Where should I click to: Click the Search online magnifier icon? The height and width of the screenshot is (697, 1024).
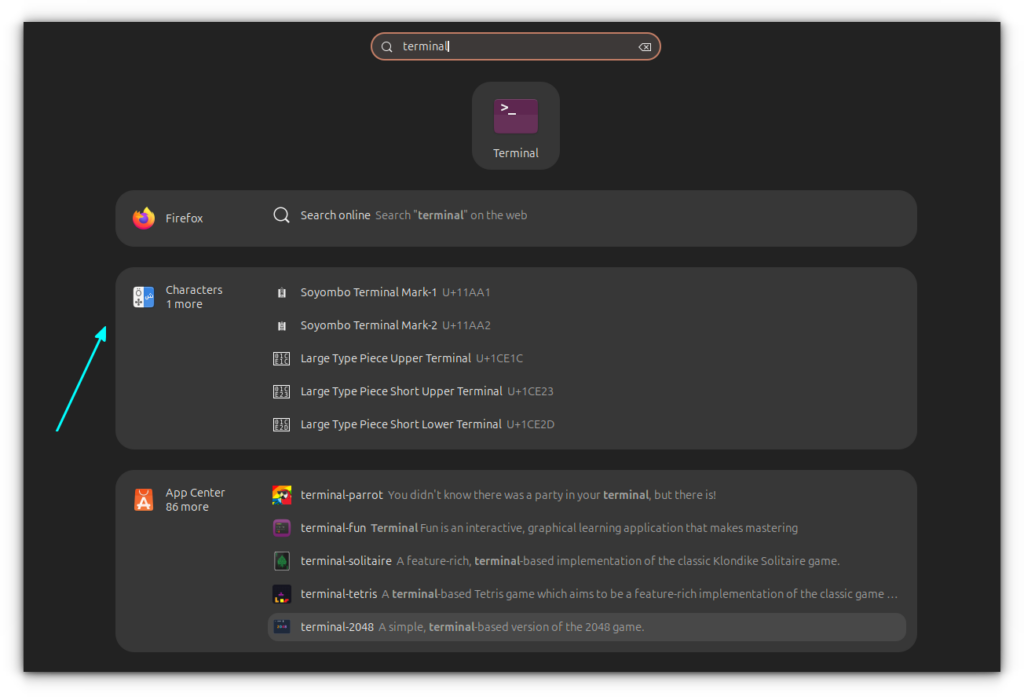pyautogui.click(x=281, y=215)
